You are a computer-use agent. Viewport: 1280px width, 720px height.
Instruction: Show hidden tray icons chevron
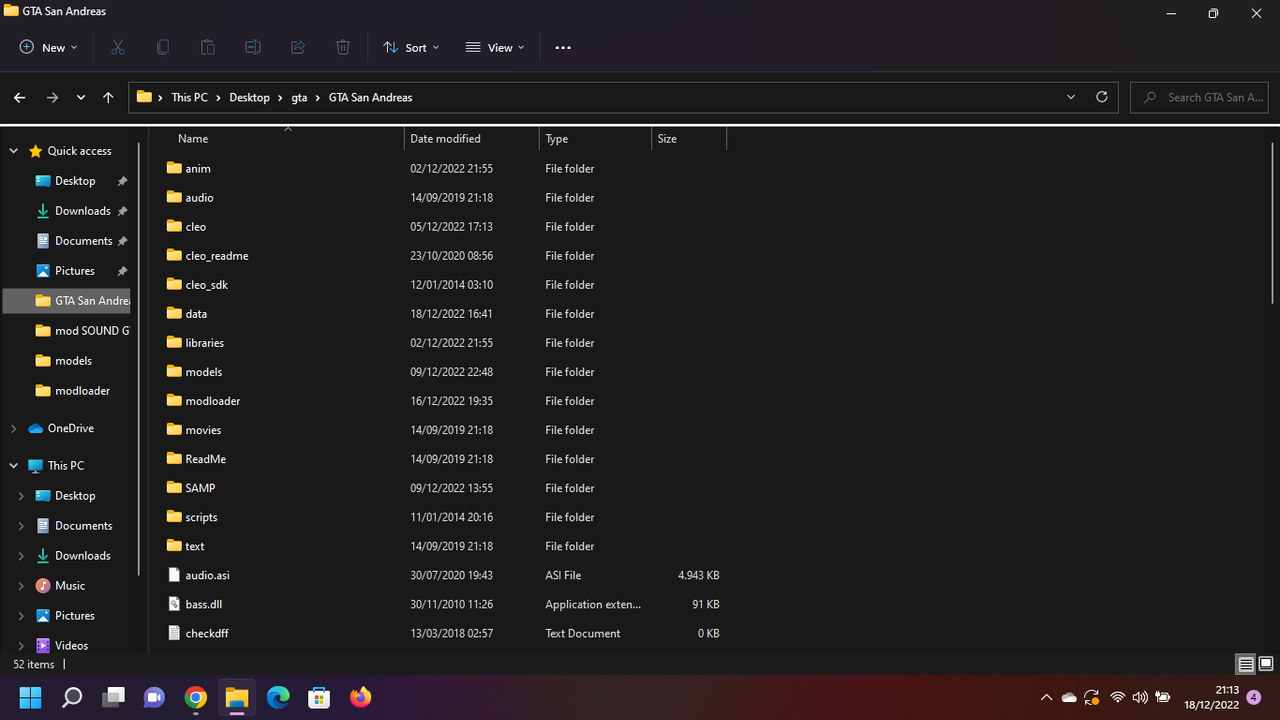[1046, 697]
